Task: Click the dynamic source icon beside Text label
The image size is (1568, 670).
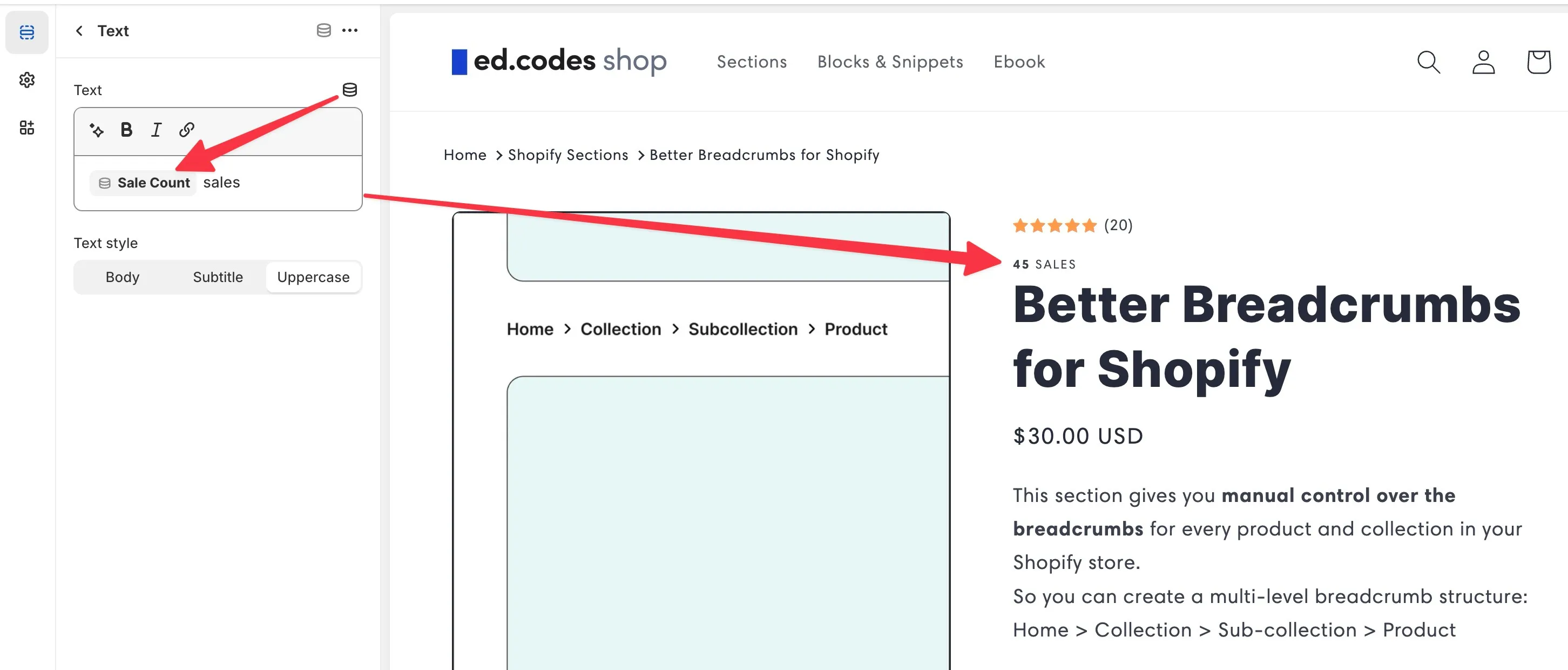Action: click(x=349, y=90)
